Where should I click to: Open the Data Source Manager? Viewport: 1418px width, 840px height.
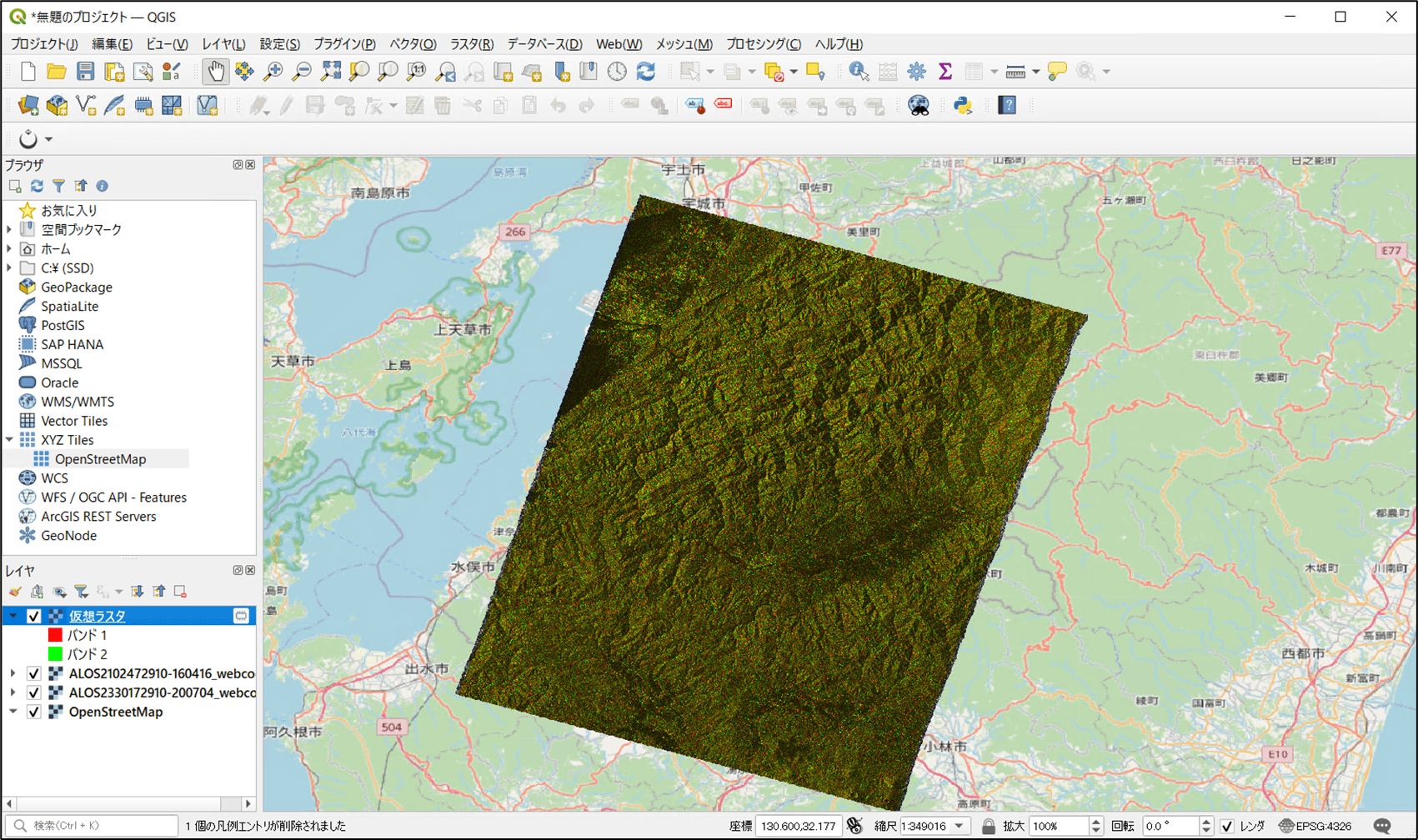[28, 106]
